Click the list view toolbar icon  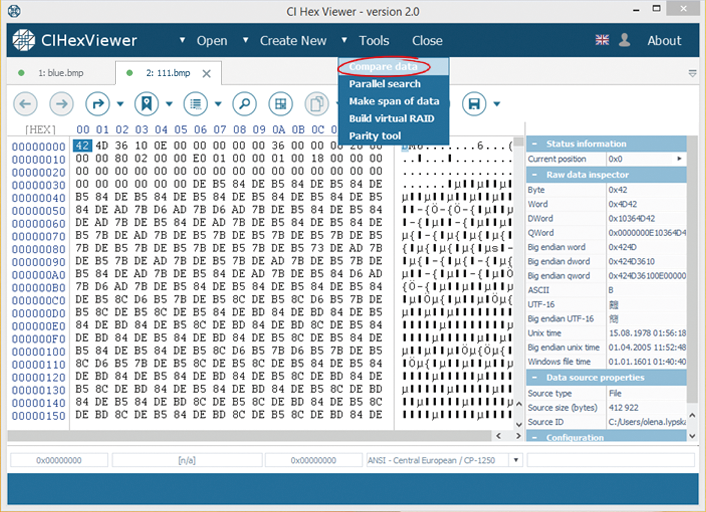195,104
